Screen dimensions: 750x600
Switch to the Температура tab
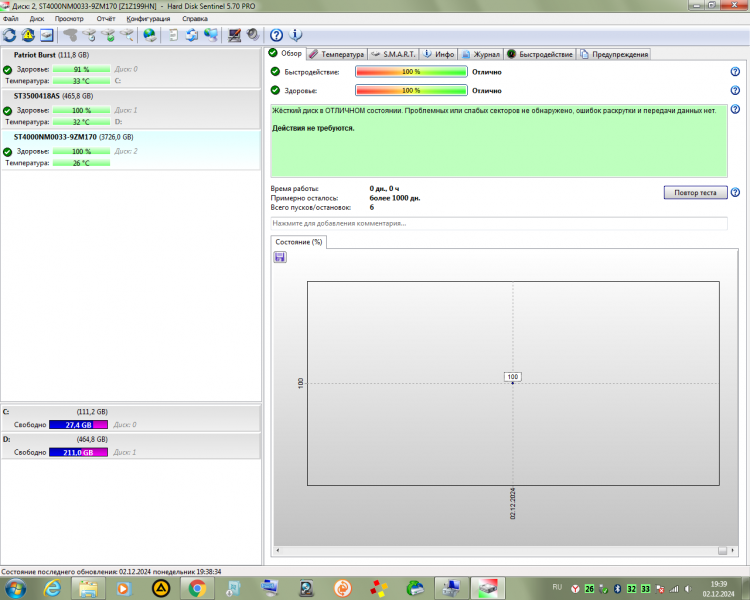click(337, 54)
